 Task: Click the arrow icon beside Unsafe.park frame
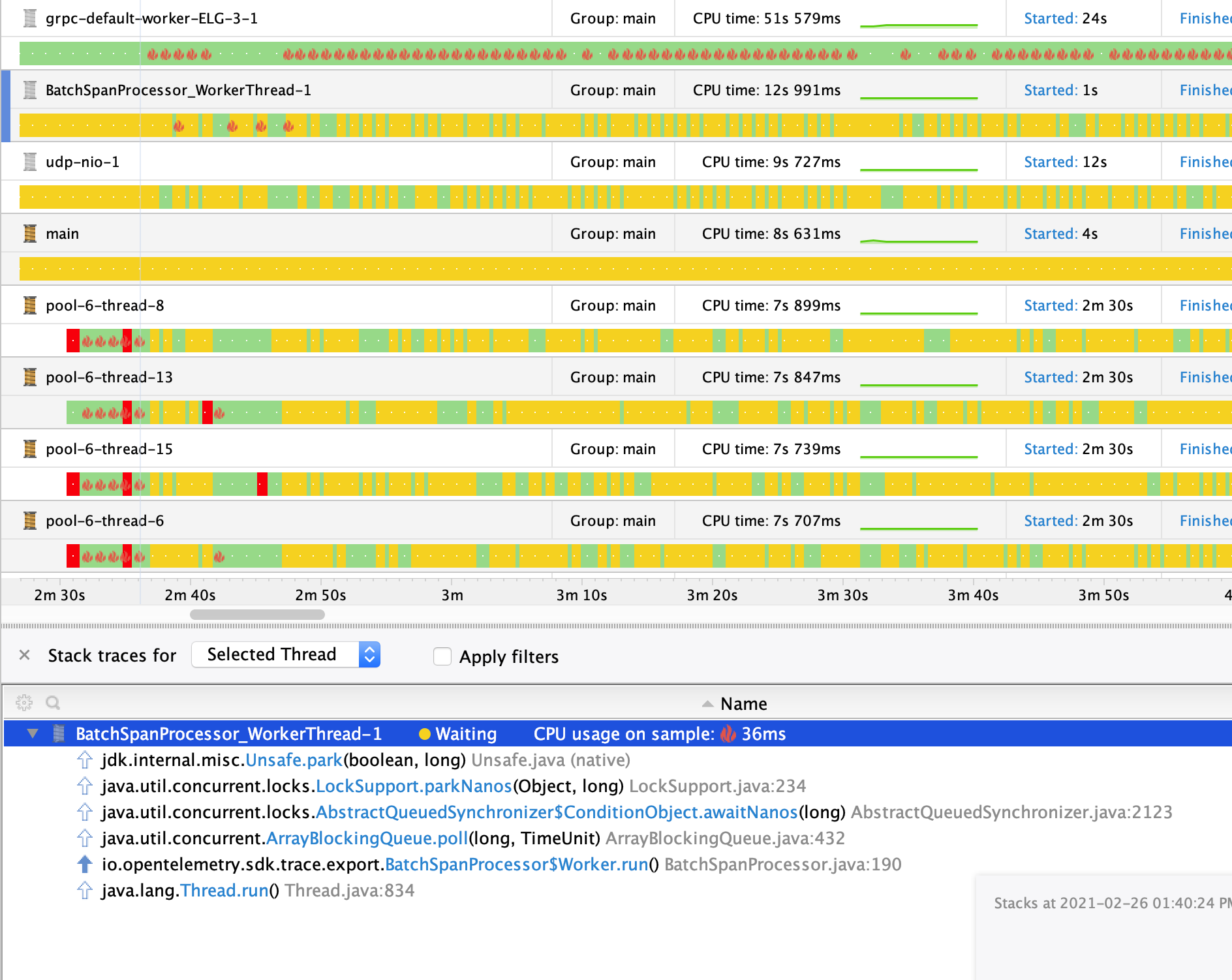click(x=84, y=760)
